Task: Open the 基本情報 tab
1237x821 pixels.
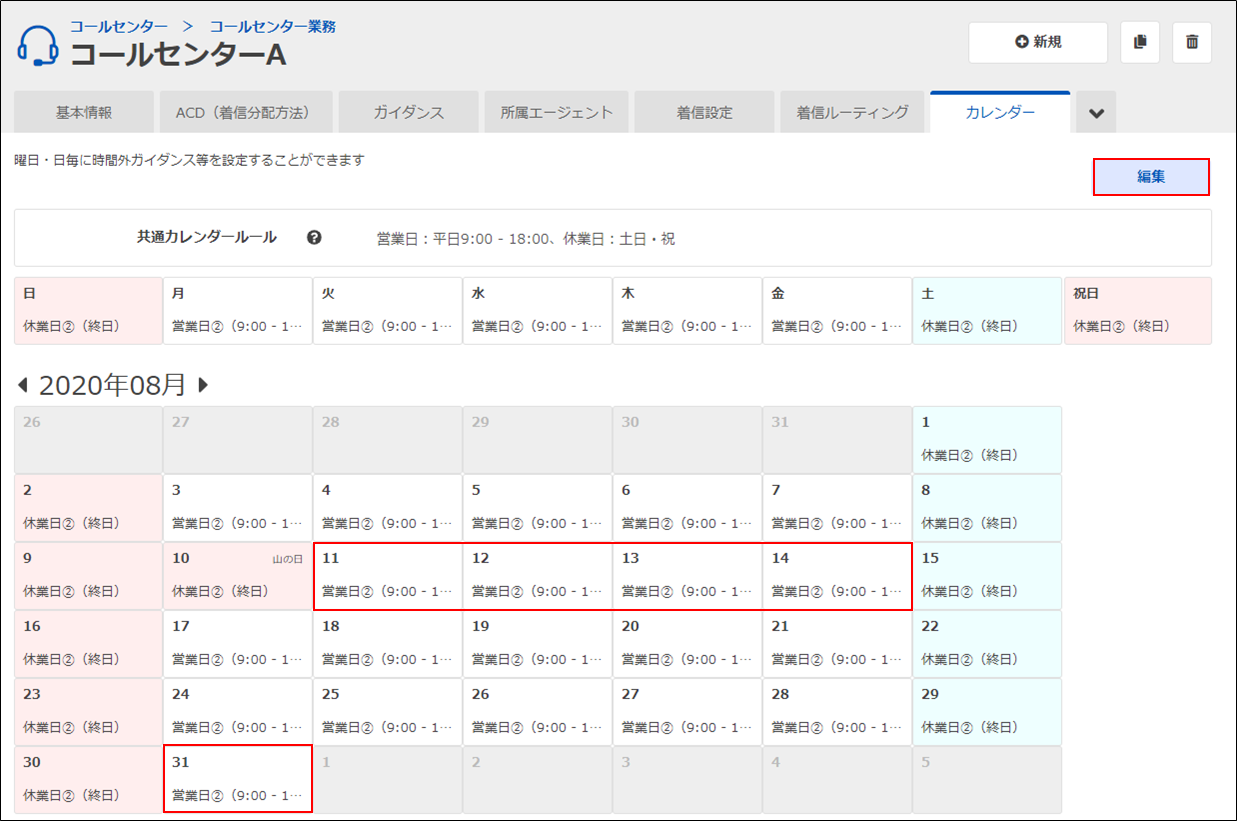Action: 84,113
